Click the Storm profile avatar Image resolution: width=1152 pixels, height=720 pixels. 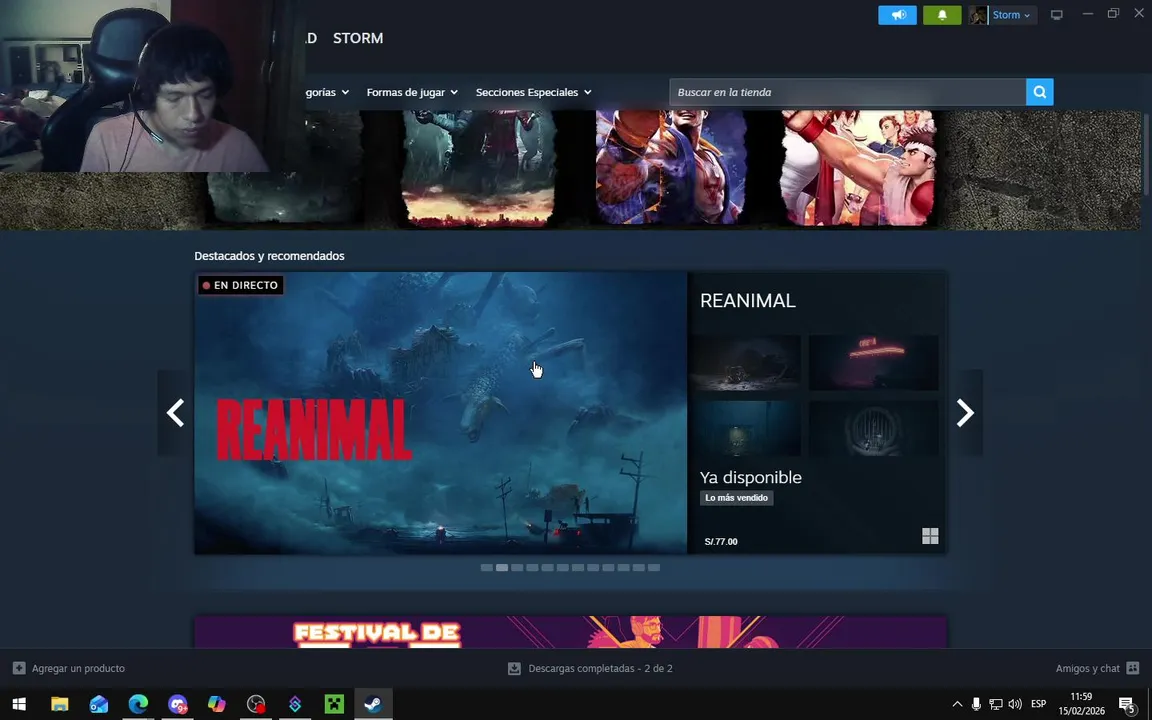click(978, 15)
